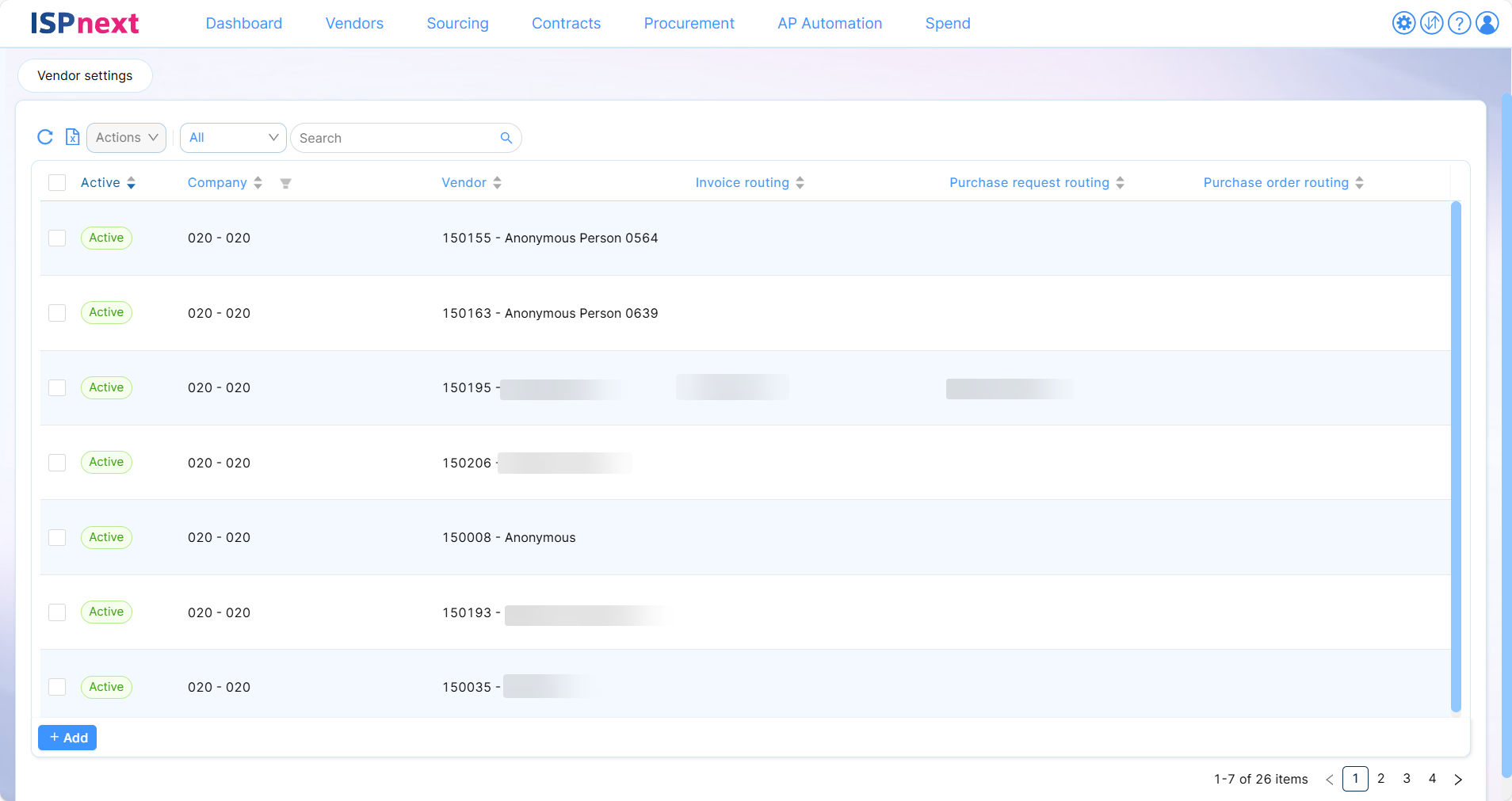Go to the next page arrow

pos(1458,779)
